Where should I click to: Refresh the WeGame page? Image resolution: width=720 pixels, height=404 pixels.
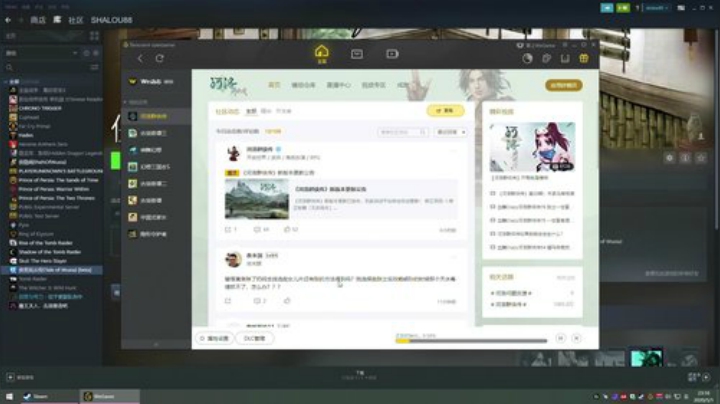pyautogui.click(x=159, y=58)
